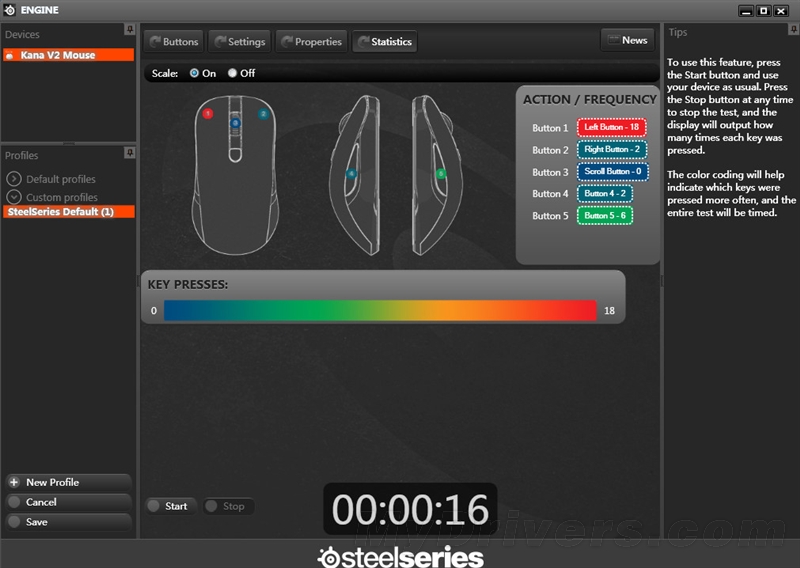Select Scroll Button - 0 label
This screenshot has height=568, width=800.
pos(613,171)
